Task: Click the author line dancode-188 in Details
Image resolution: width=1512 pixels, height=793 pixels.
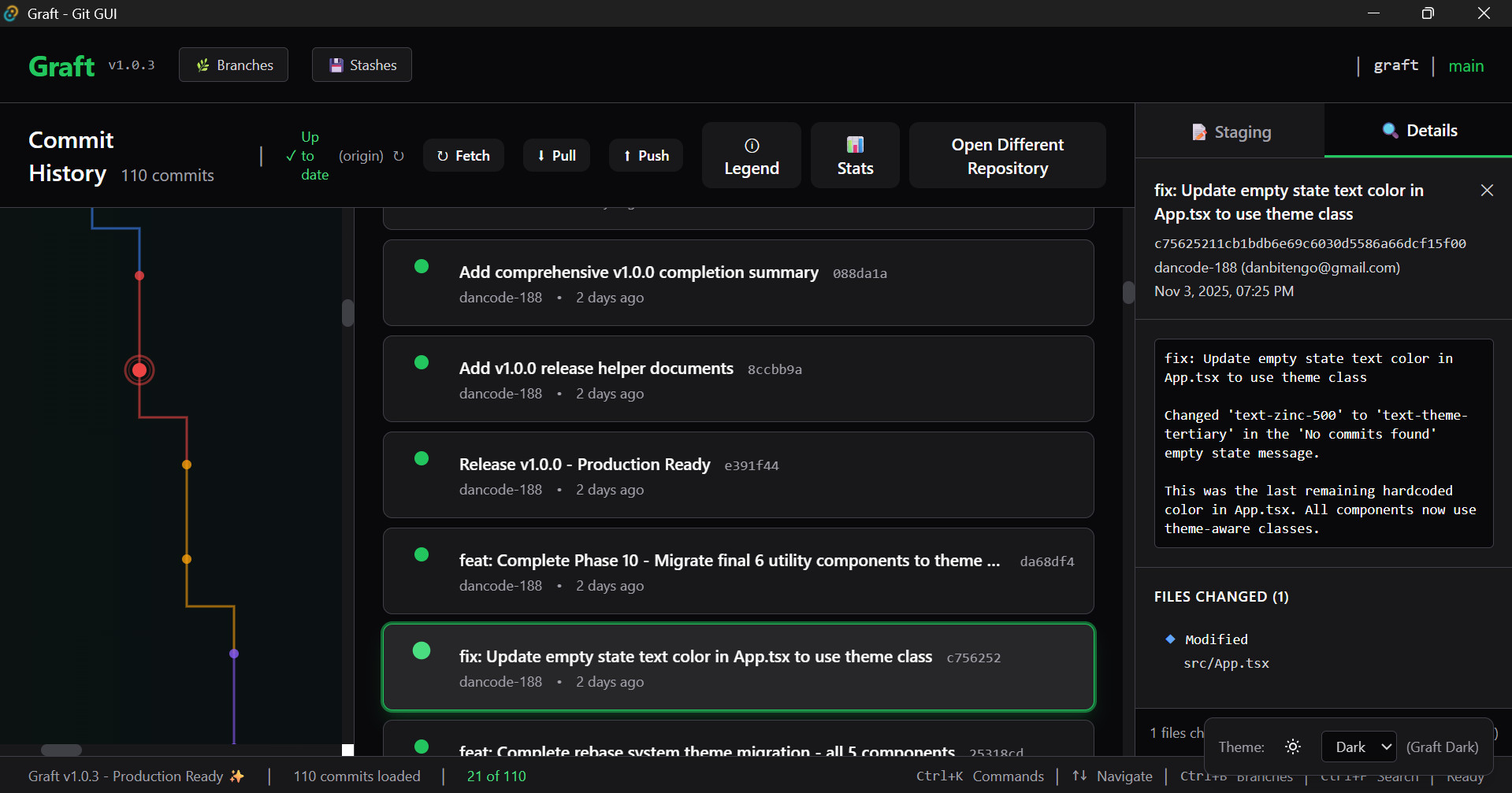Action: pos(1276,268)
